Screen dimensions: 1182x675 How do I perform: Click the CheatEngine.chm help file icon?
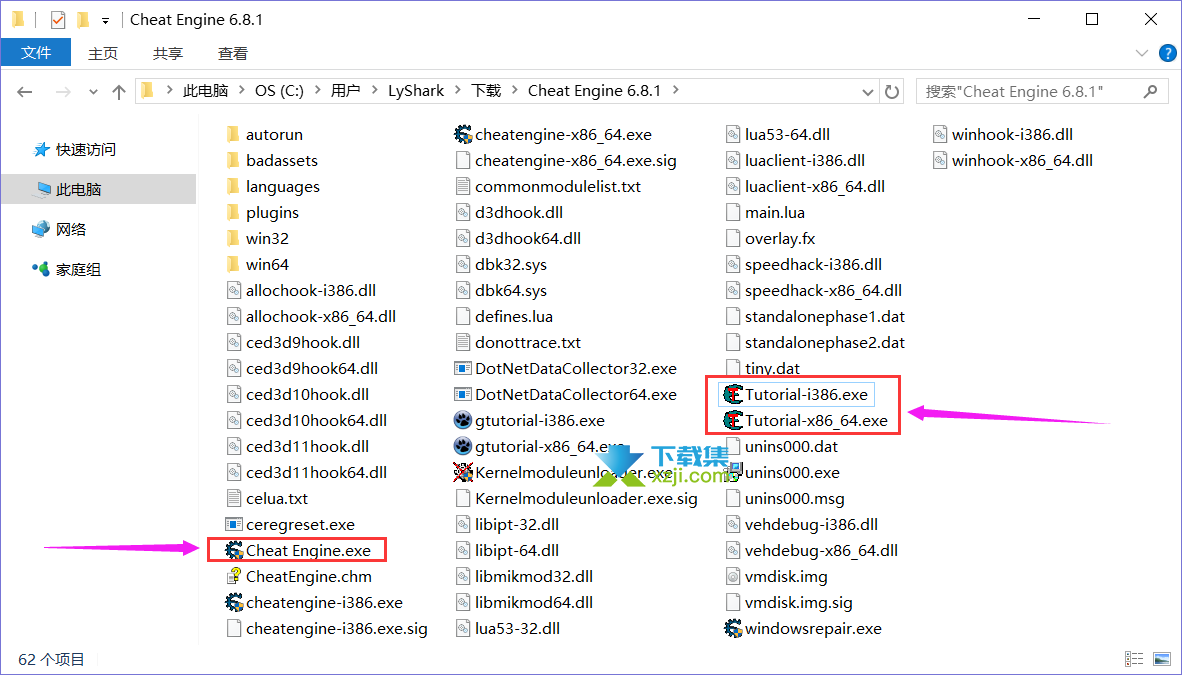[234, 576]
